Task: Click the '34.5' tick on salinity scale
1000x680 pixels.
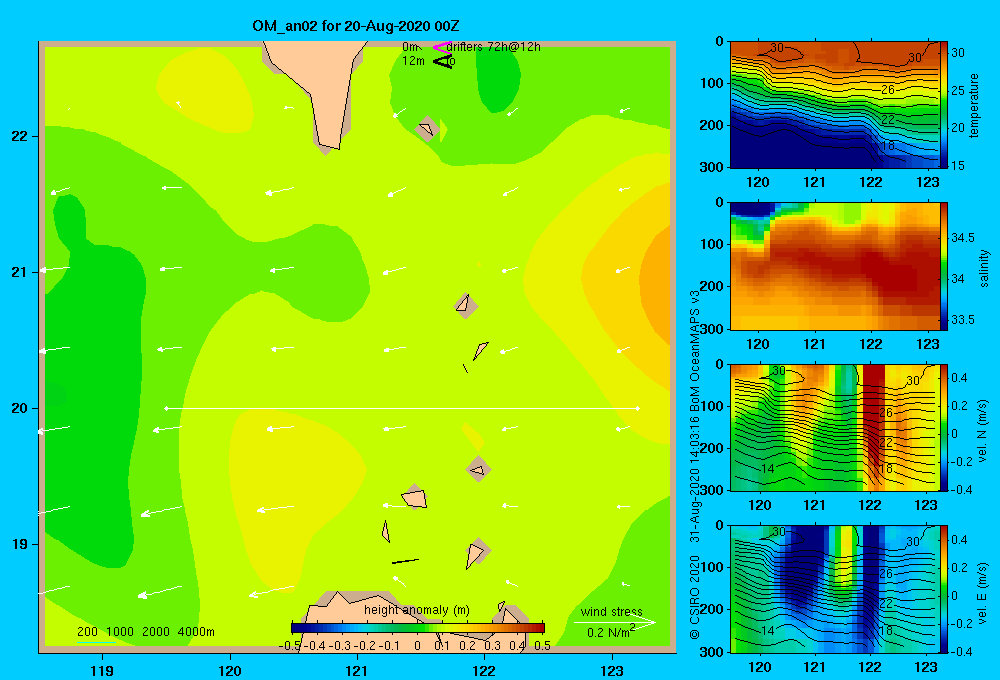Action: pos(963,238)
